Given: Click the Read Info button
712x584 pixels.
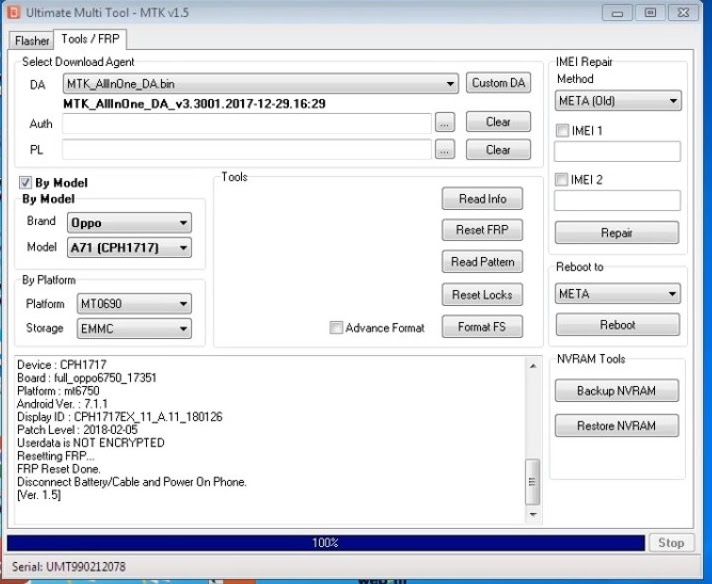Looking at the screenshot, I should click(482, 198).
